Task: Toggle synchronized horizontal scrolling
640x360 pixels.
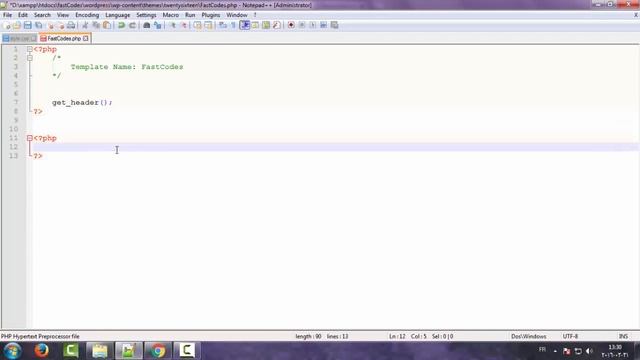Action: pos(209,25)
